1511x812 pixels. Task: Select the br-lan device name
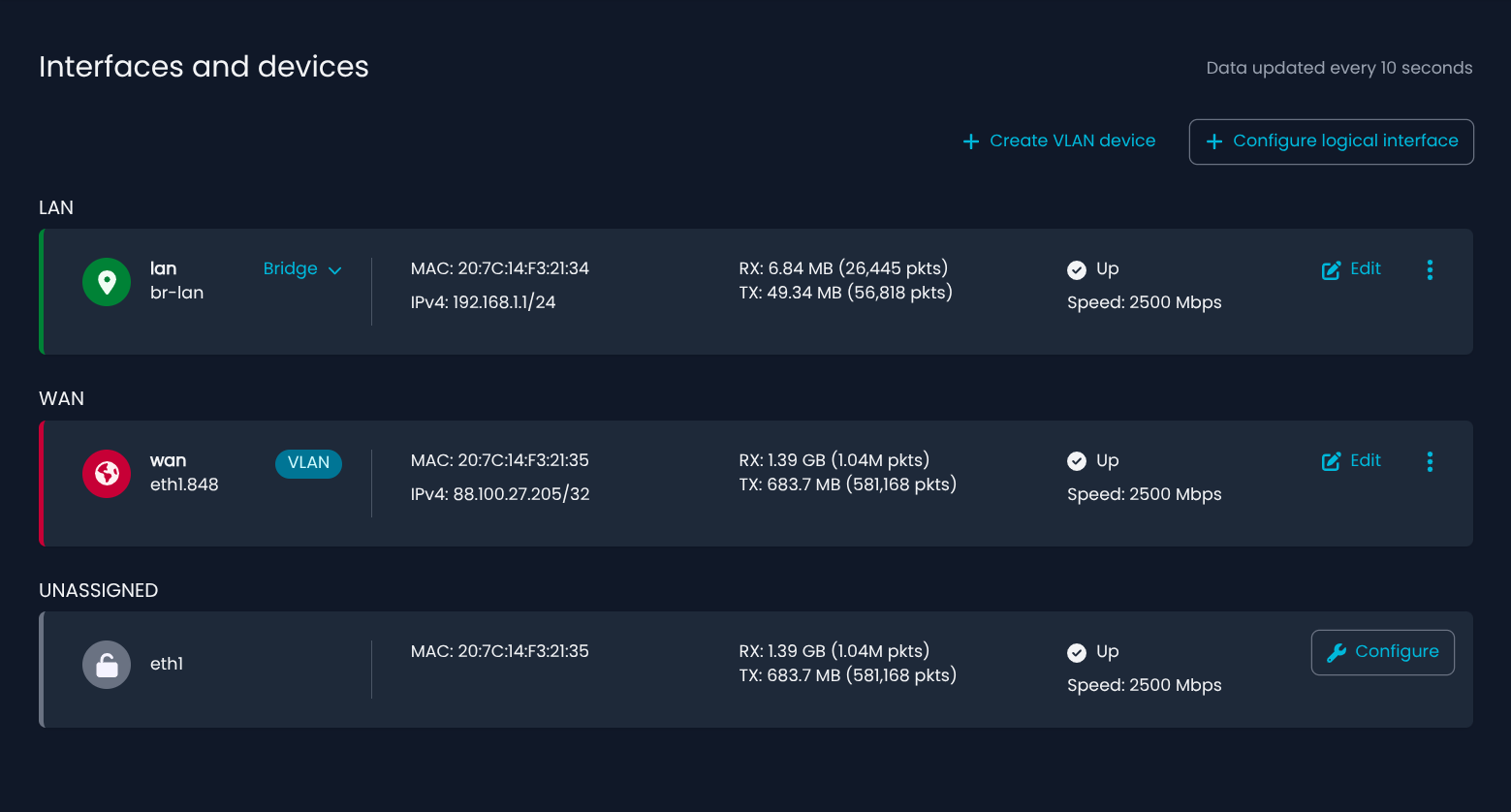pyautogui.click(x=176, y=293)
